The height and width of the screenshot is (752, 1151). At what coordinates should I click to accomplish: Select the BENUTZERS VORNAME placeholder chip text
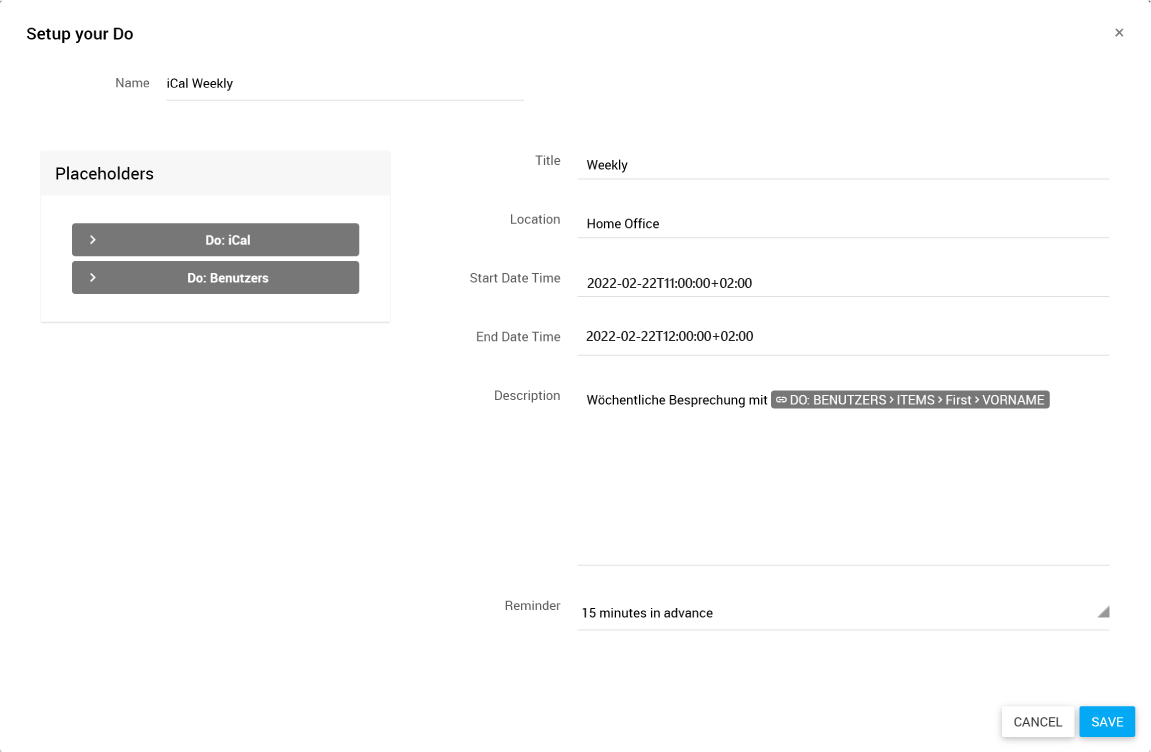point(917,400)
